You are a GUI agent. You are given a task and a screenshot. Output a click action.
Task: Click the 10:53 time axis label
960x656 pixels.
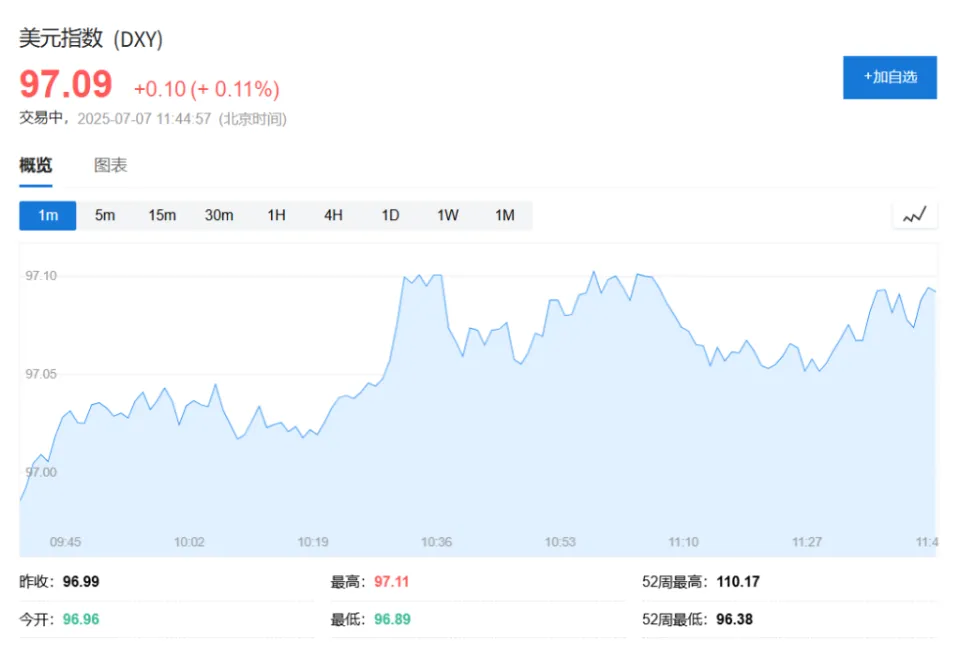[560, 542]
